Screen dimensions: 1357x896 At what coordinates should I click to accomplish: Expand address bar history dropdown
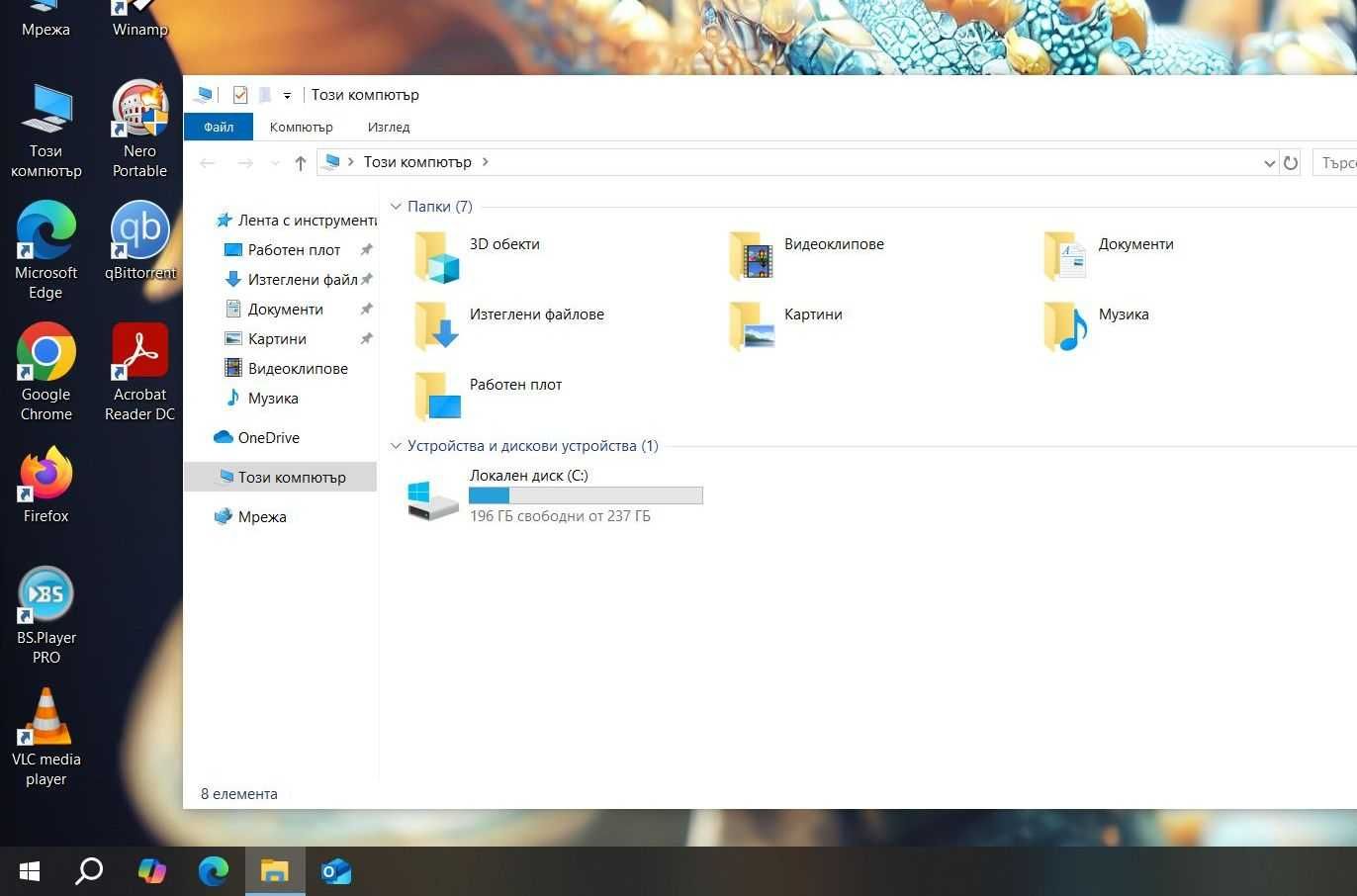(x=1270, y=163)
